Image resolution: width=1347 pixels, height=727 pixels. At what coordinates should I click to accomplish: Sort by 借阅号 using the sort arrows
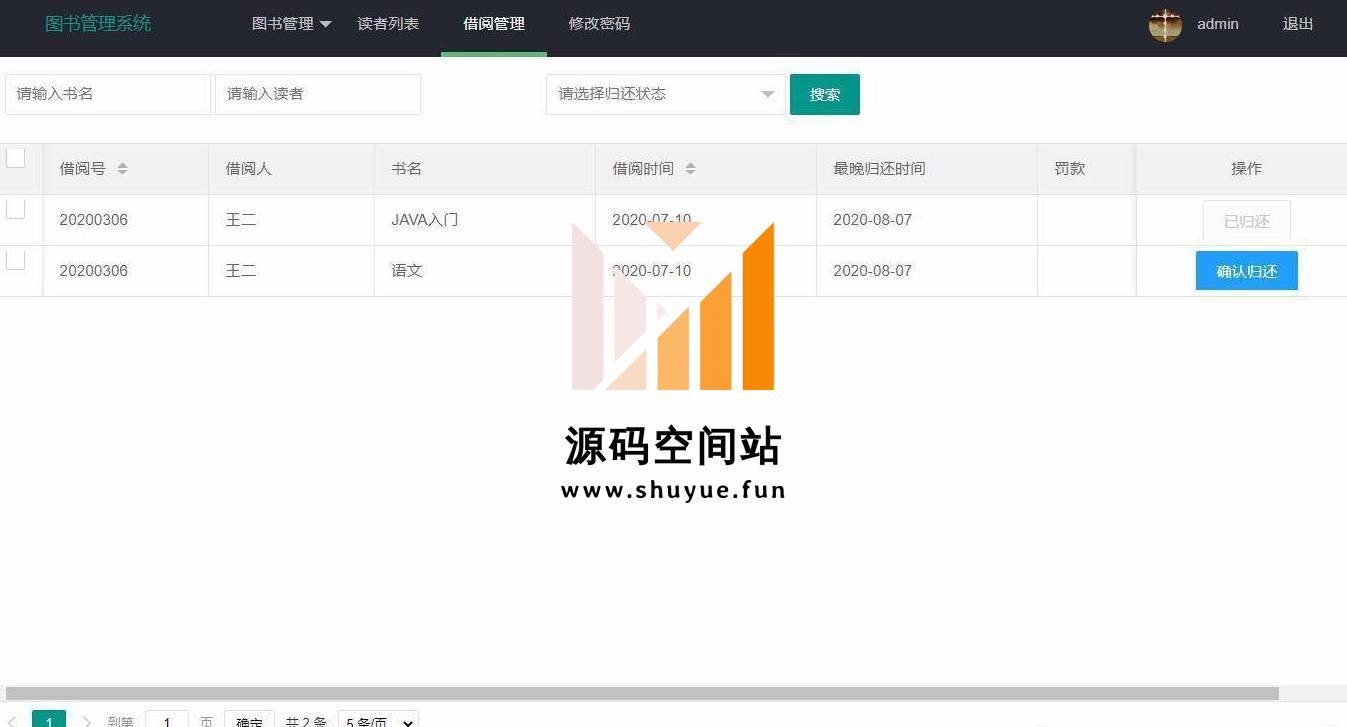point(122,169)
